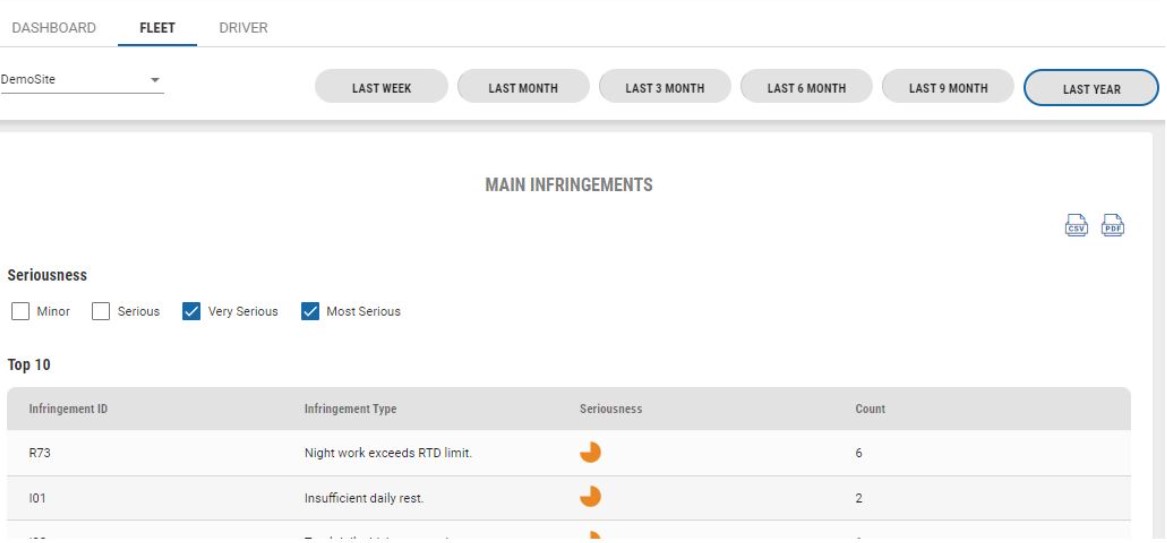Screen dimensions: 1167x543
Task: Enable the Minor seriousness checkbox
Action: (x=20, y=312)
